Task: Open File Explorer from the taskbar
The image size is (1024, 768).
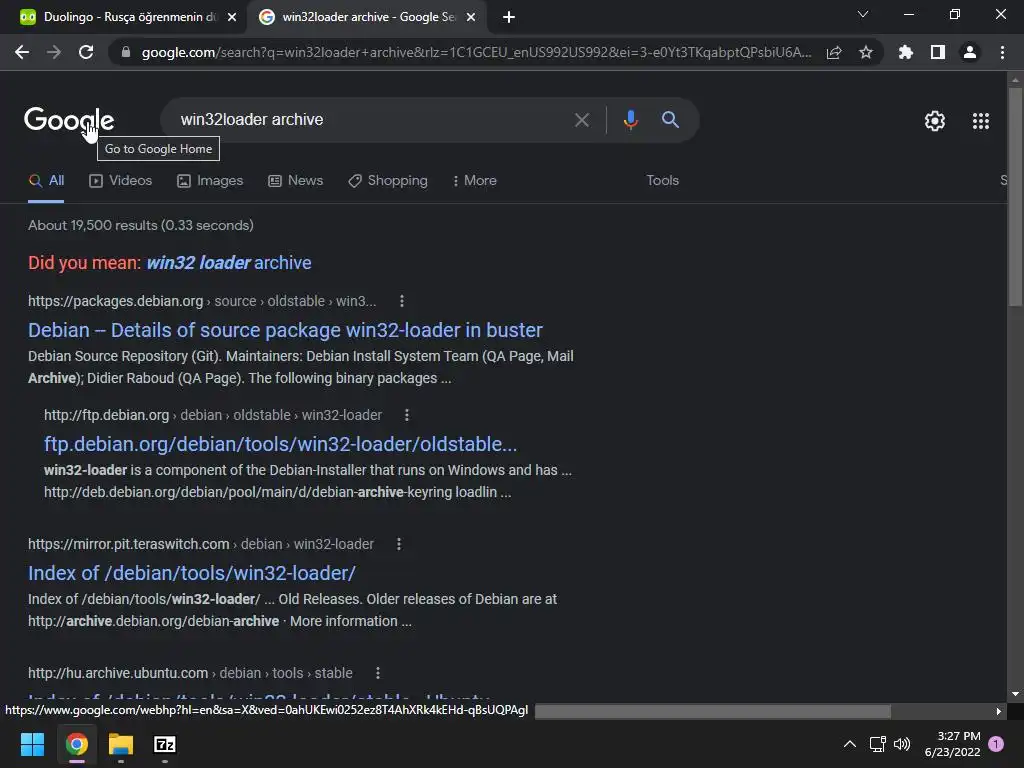Action: [x=121, y=744]
